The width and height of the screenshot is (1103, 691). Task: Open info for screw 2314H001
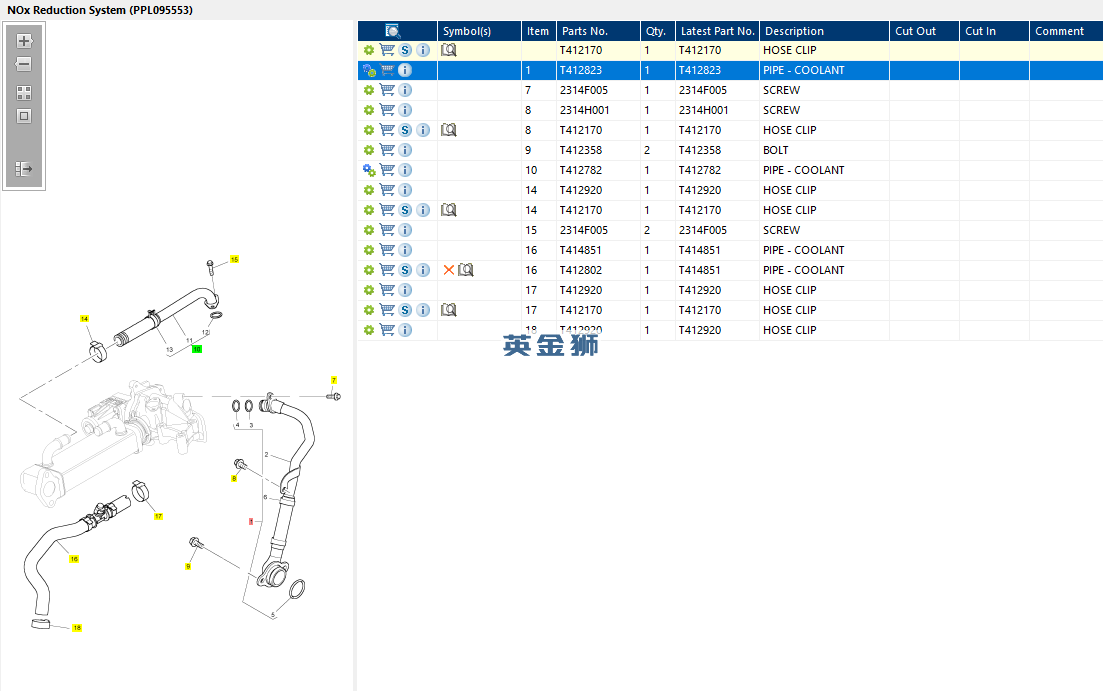click(405, 110)
